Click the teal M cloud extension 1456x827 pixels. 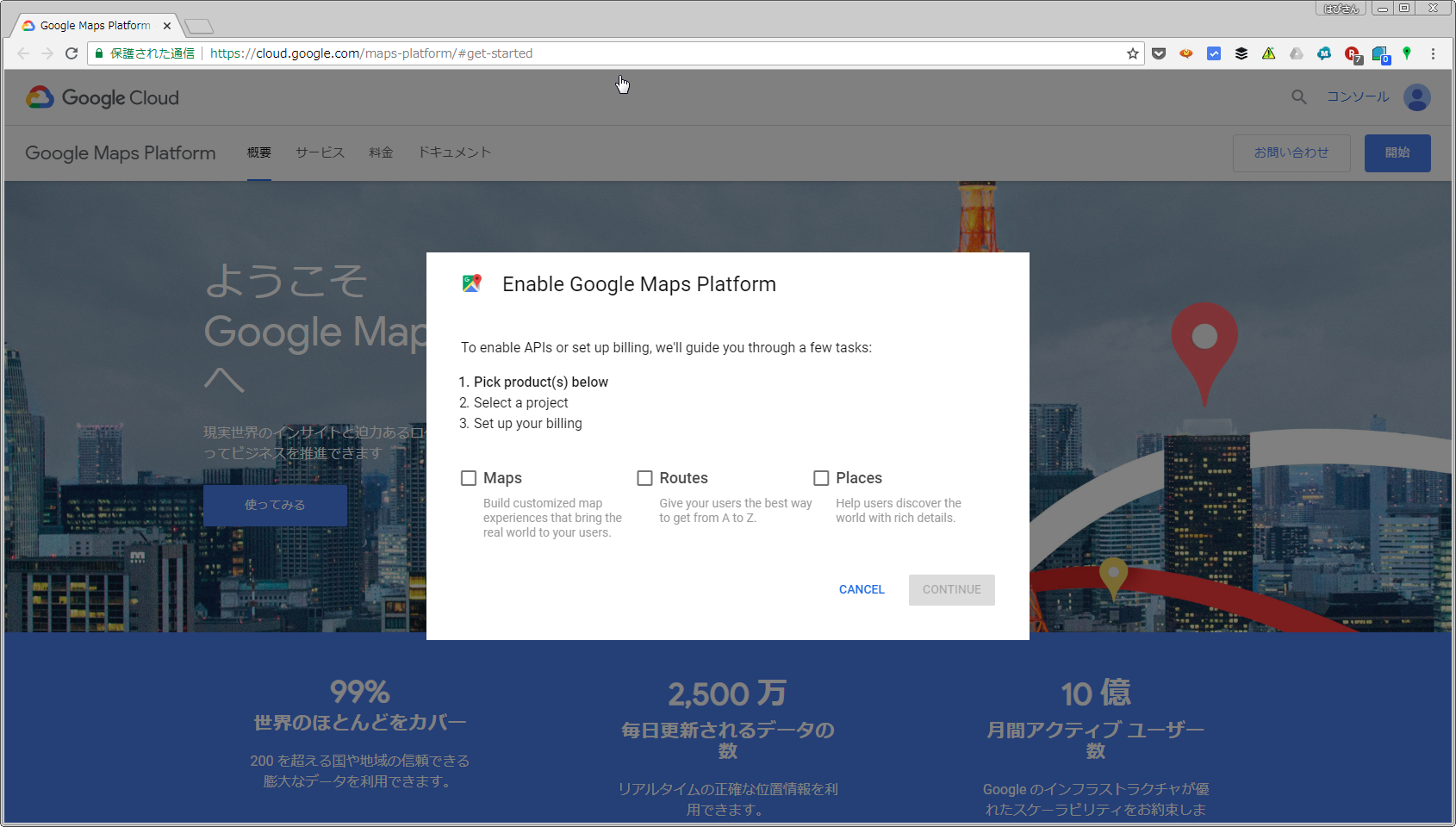1324,53
